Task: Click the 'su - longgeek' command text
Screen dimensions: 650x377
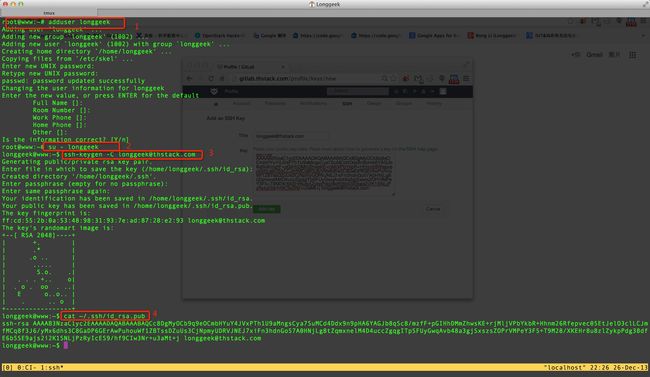Action: coord(74,147)
